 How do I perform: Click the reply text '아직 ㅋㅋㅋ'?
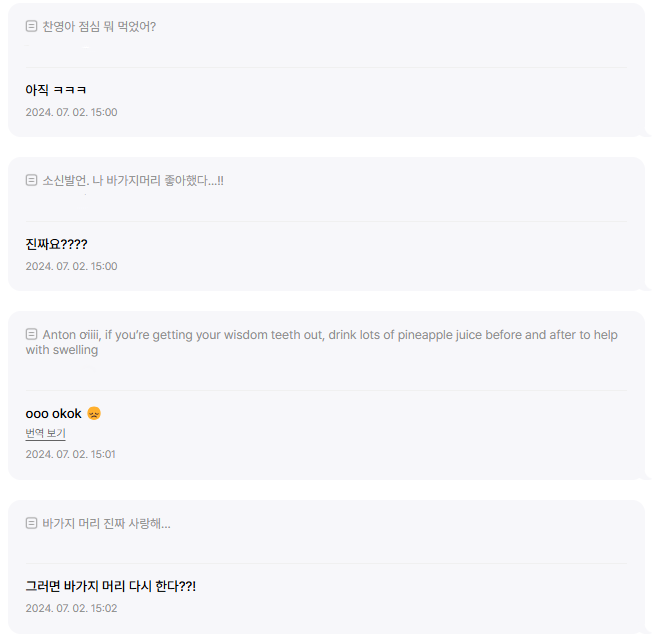[56, 90]
